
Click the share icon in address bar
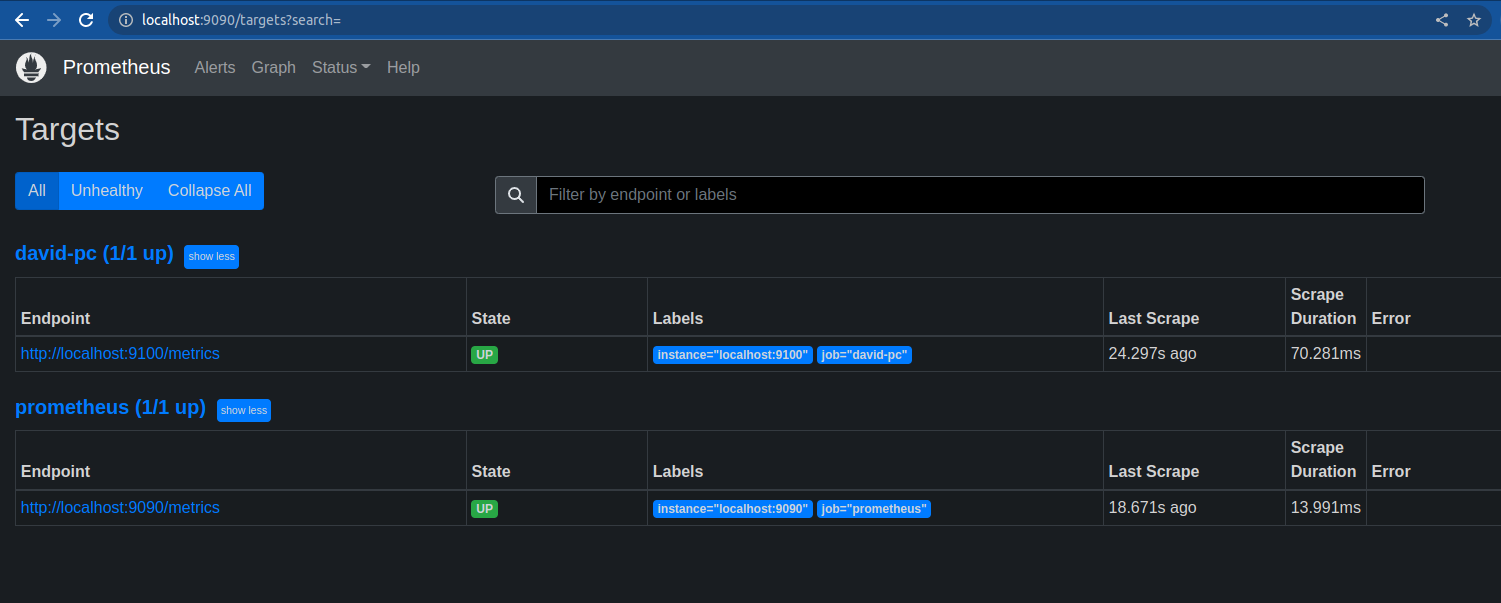pos(1442,20)
